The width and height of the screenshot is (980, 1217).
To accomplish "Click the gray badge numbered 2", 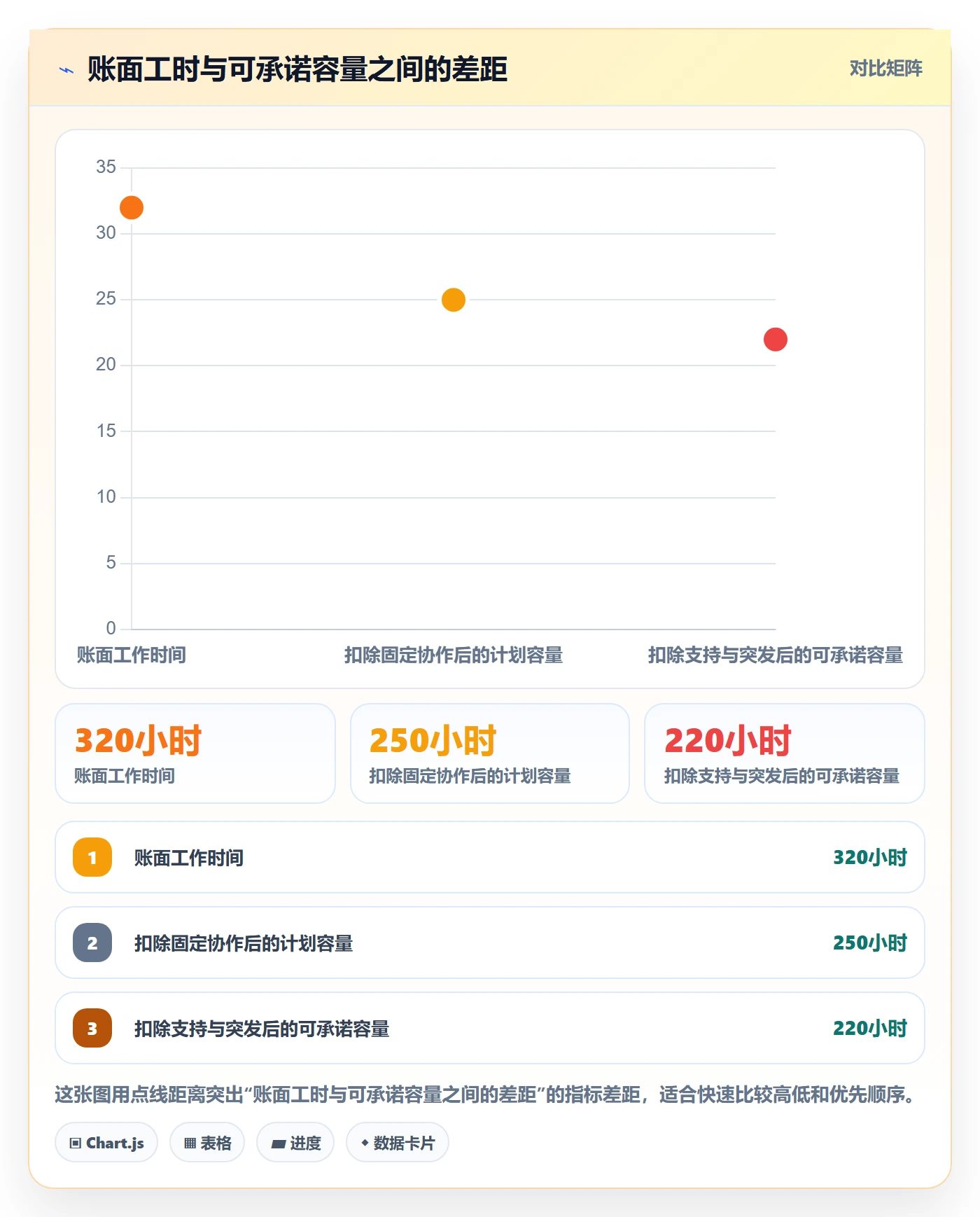I will pos(92,943).
